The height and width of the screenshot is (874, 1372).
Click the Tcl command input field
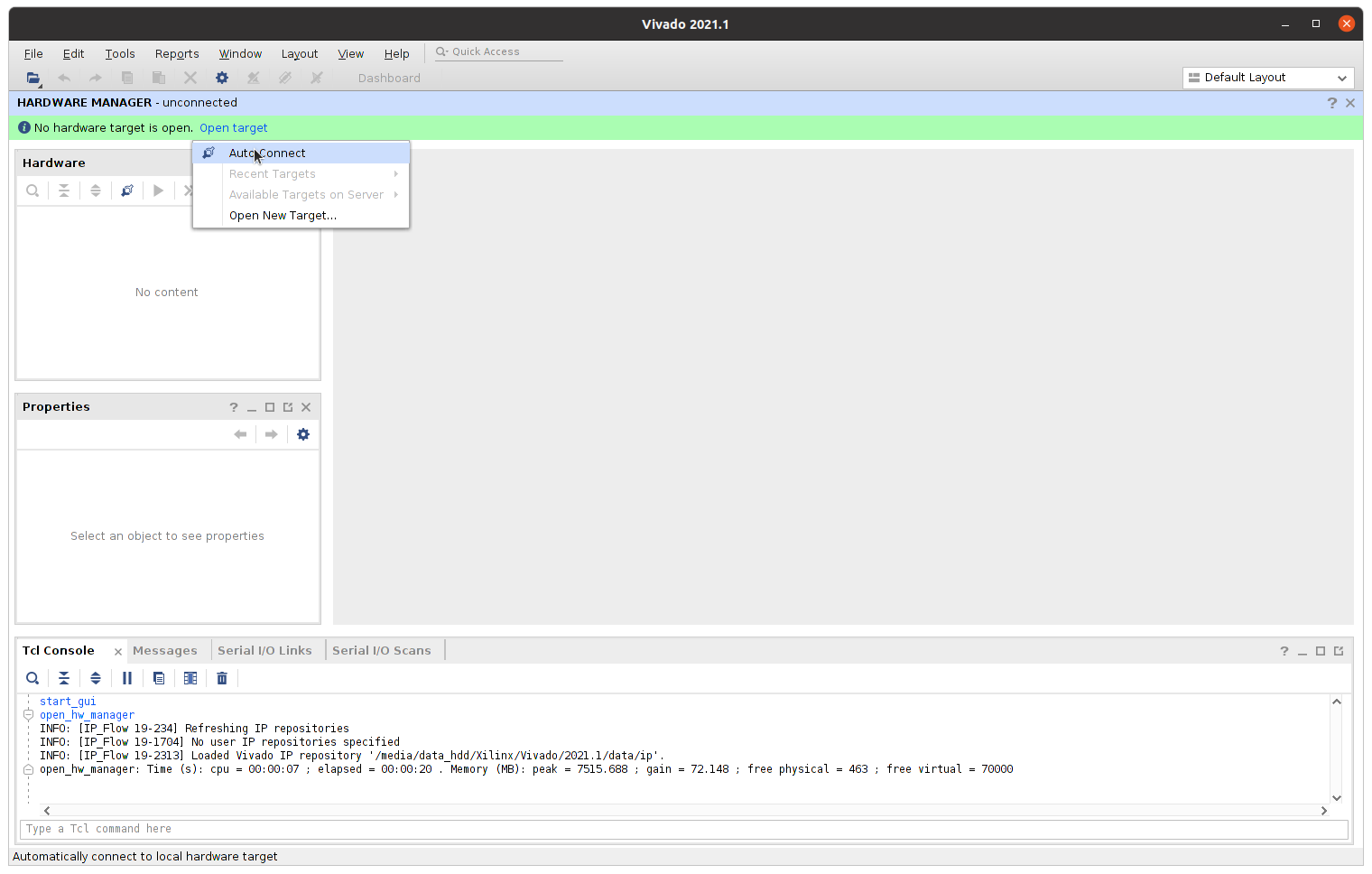684,828
